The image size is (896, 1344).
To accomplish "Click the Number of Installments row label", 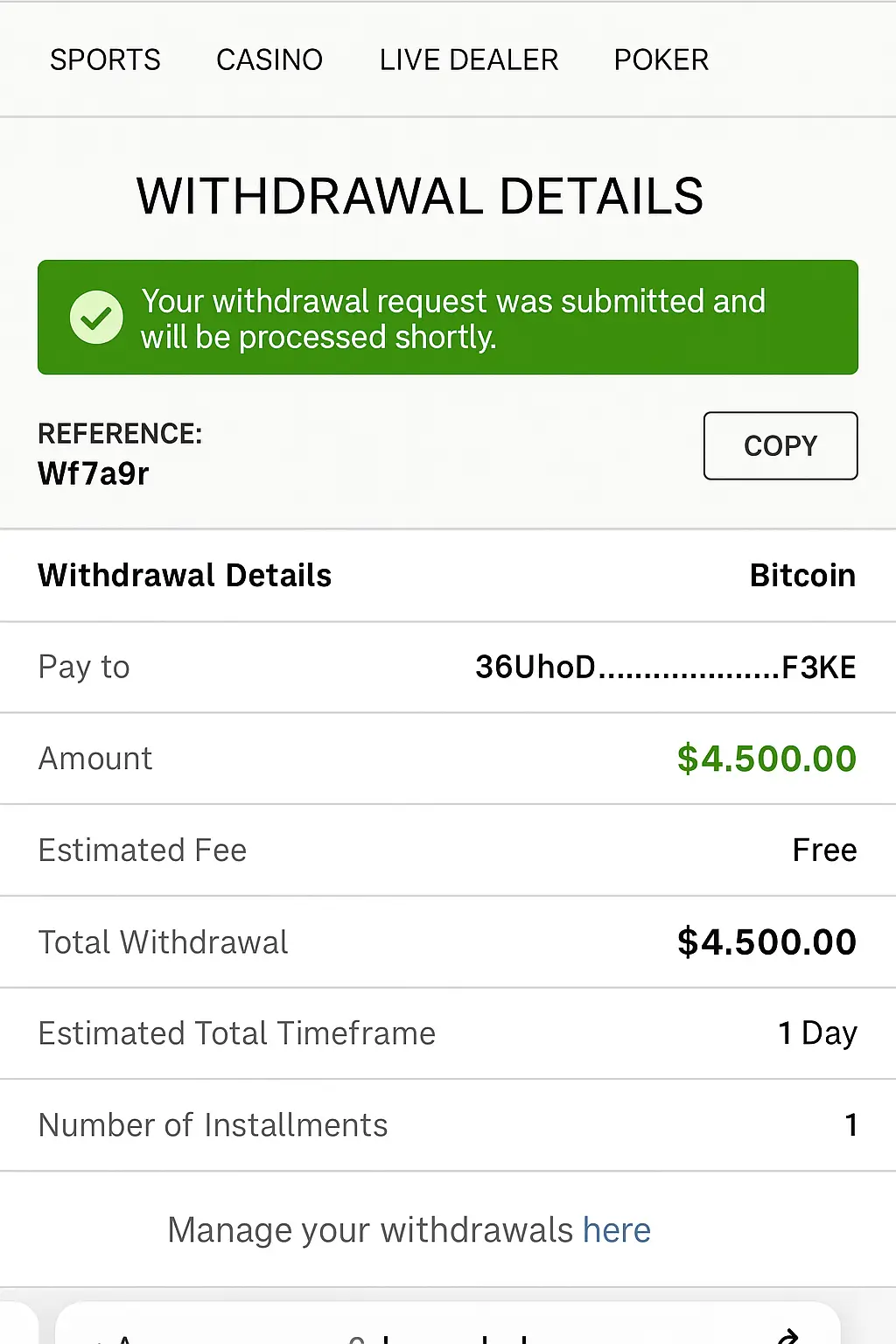I will point(213,1125).
